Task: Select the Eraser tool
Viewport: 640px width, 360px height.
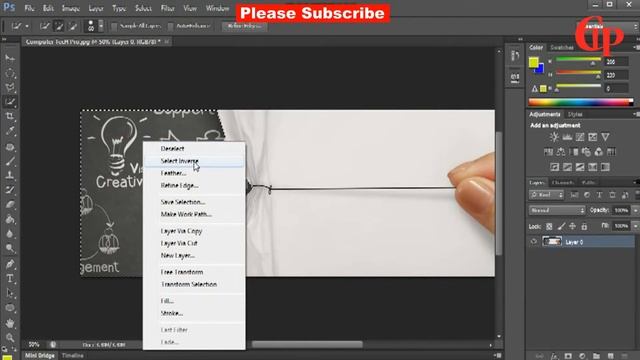Action: coord(10,204)
